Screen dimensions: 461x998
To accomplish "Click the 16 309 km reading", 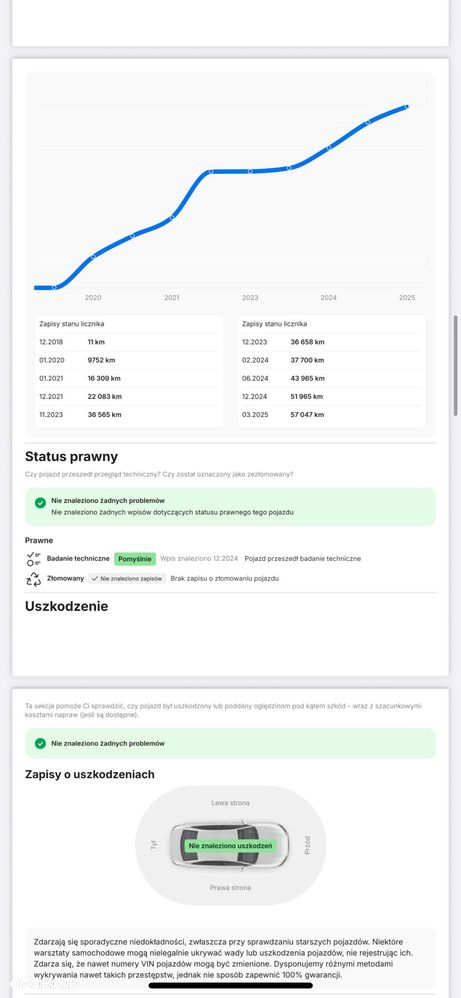I will click(x=104, y=378).
